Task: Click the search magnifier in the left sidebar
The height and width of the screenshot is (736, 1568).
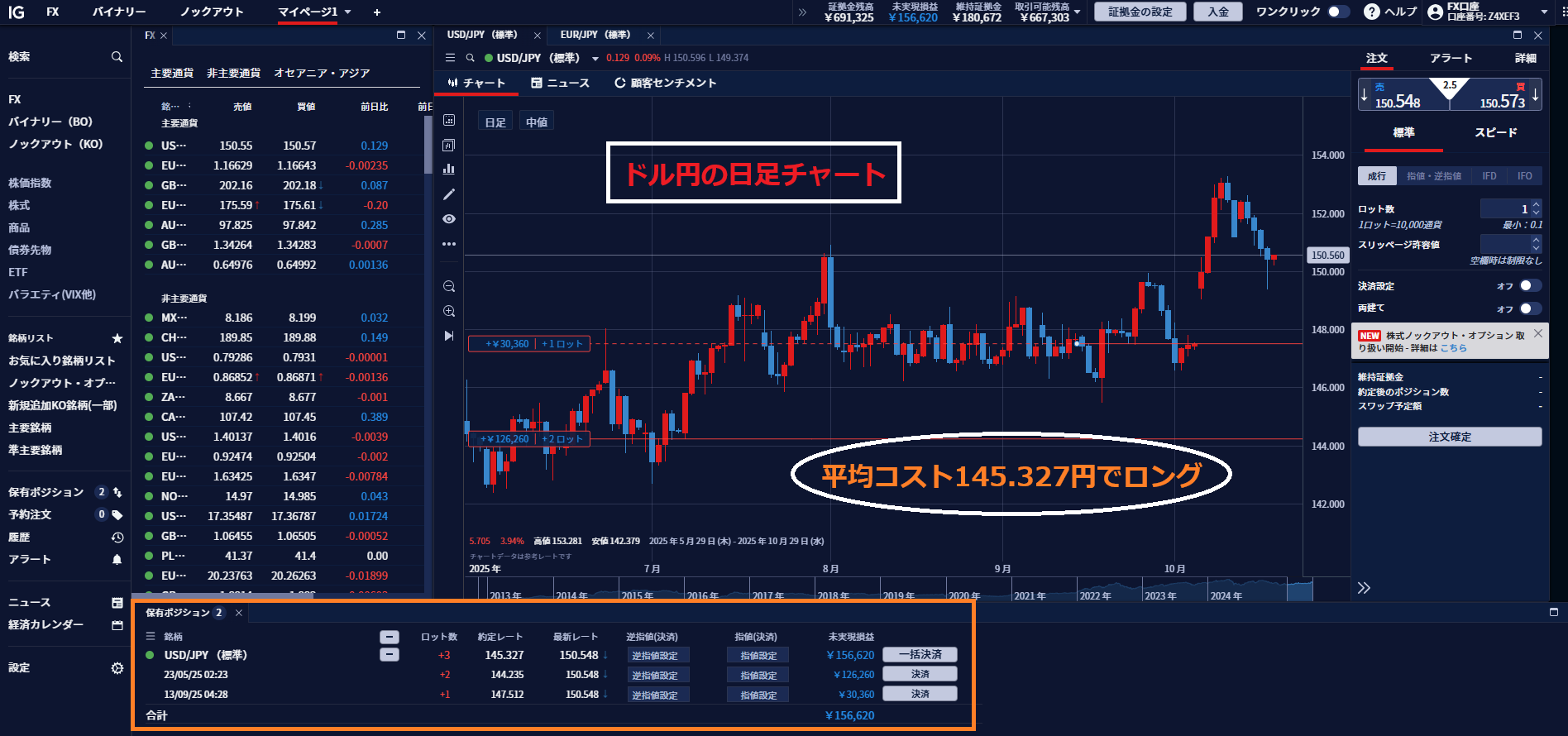Action: [117, 57]
